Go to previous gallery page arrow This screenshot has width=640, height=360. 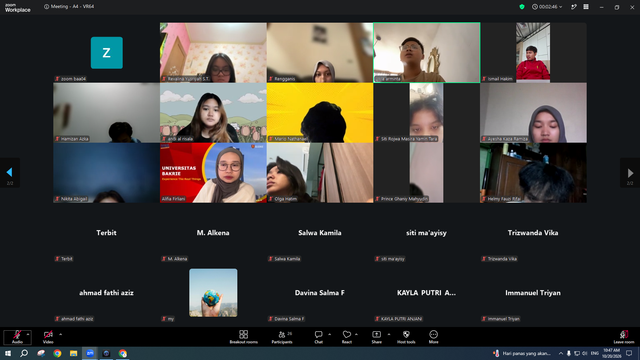9,173
